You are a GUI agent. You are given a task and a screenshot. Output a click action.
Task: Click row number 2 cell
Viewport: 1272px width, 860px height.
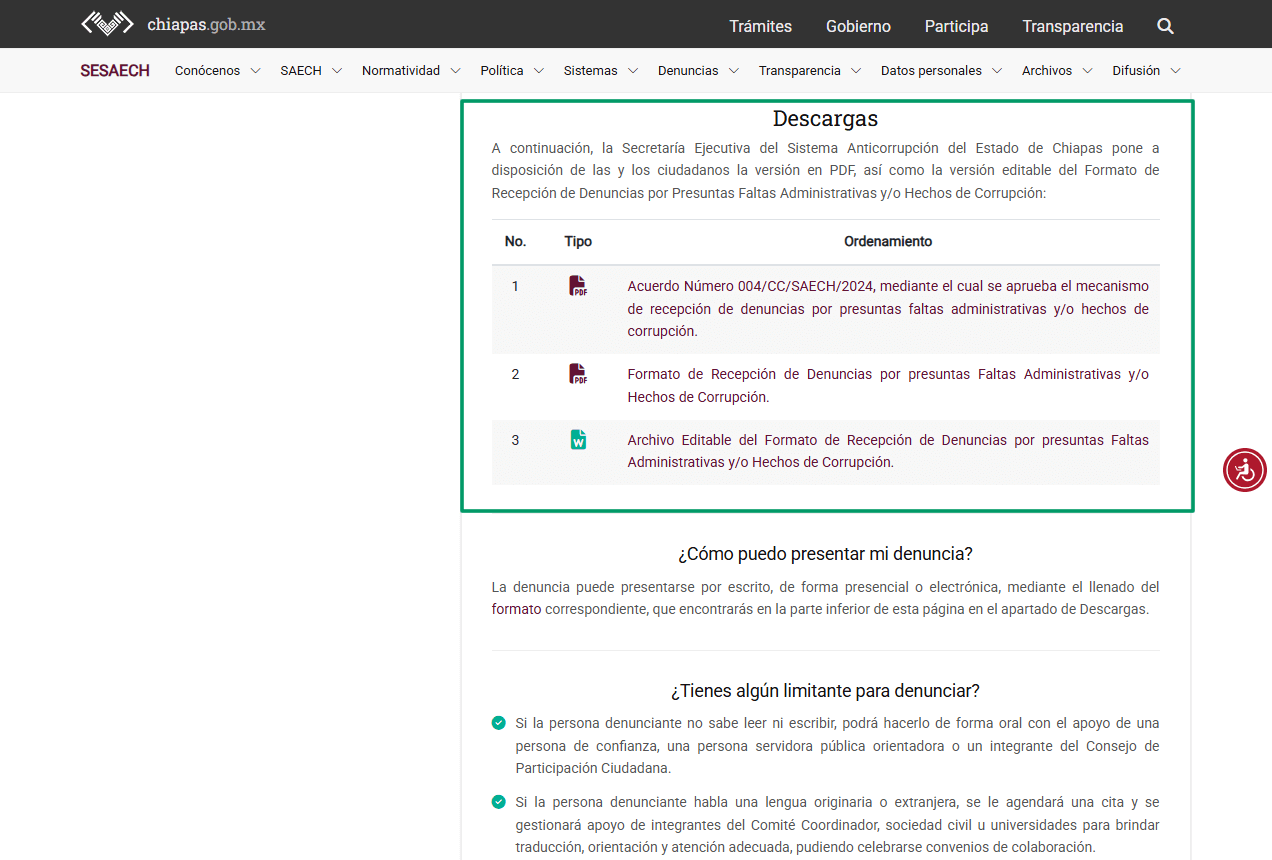[515, 374]
